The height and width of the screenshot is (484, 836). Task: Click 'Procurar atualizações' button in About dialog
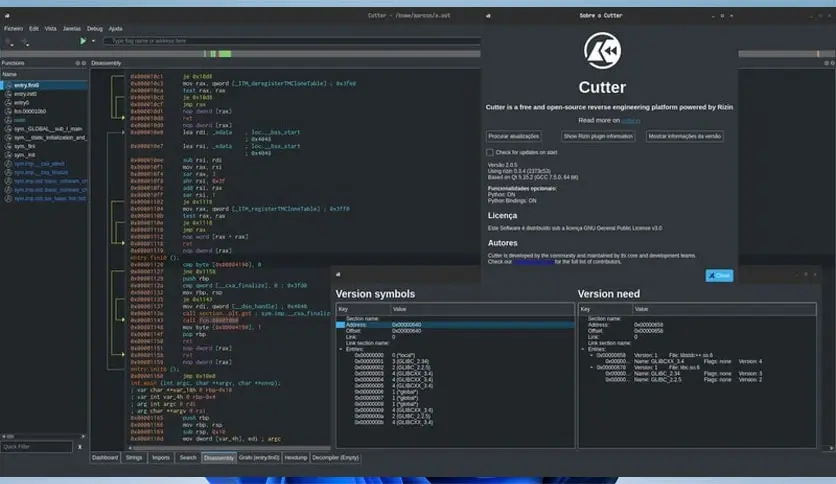[513, 136]
